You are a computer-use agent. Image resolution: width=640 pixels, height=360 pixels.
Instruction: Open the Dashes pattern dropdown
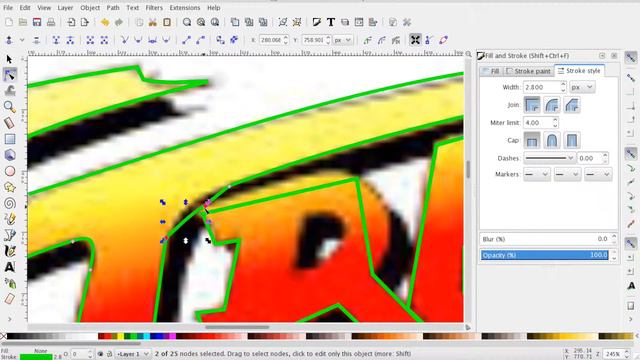click(x=549, y=158)
